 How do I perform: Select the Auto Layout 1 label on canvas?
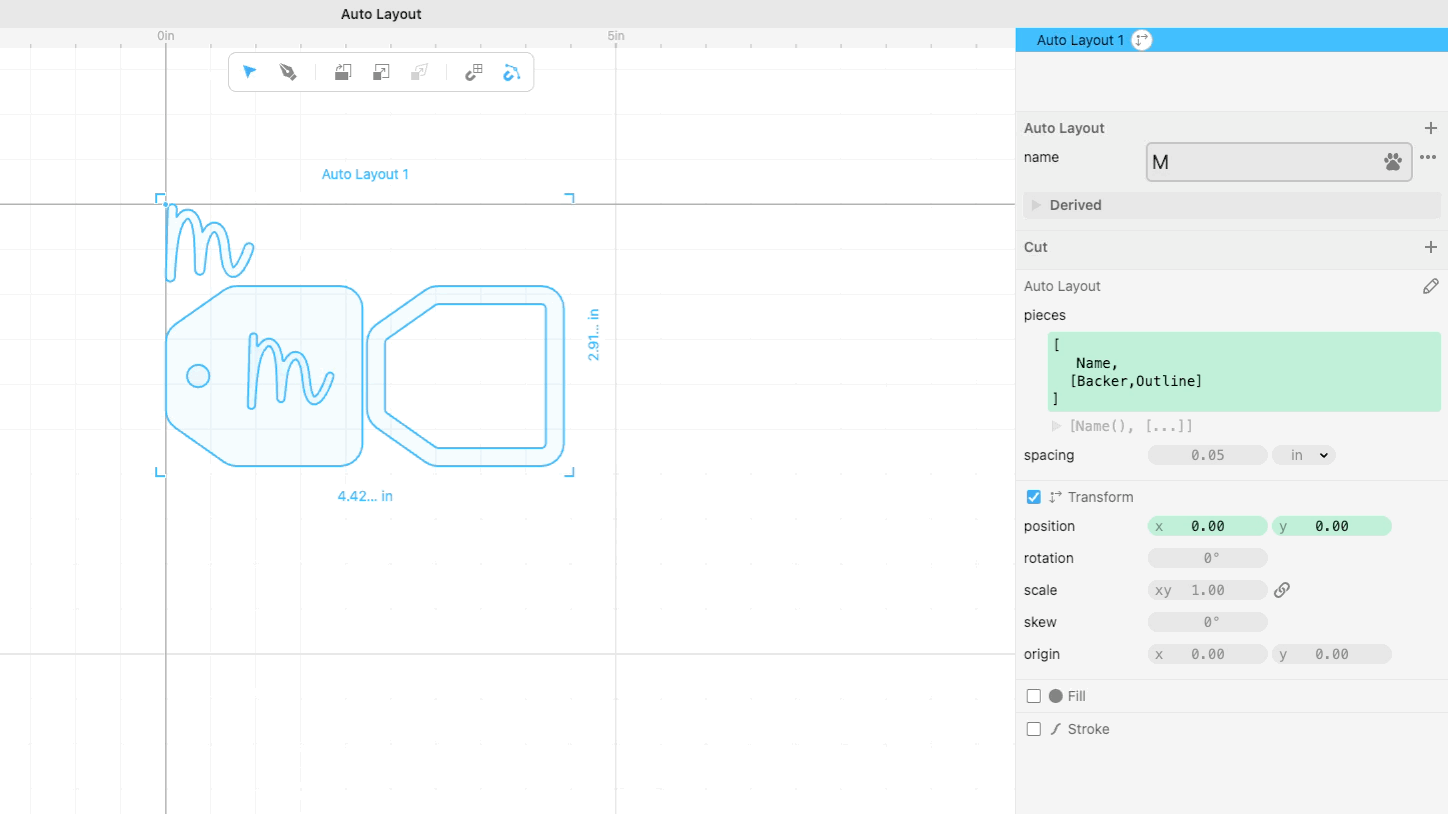(365, 174)
